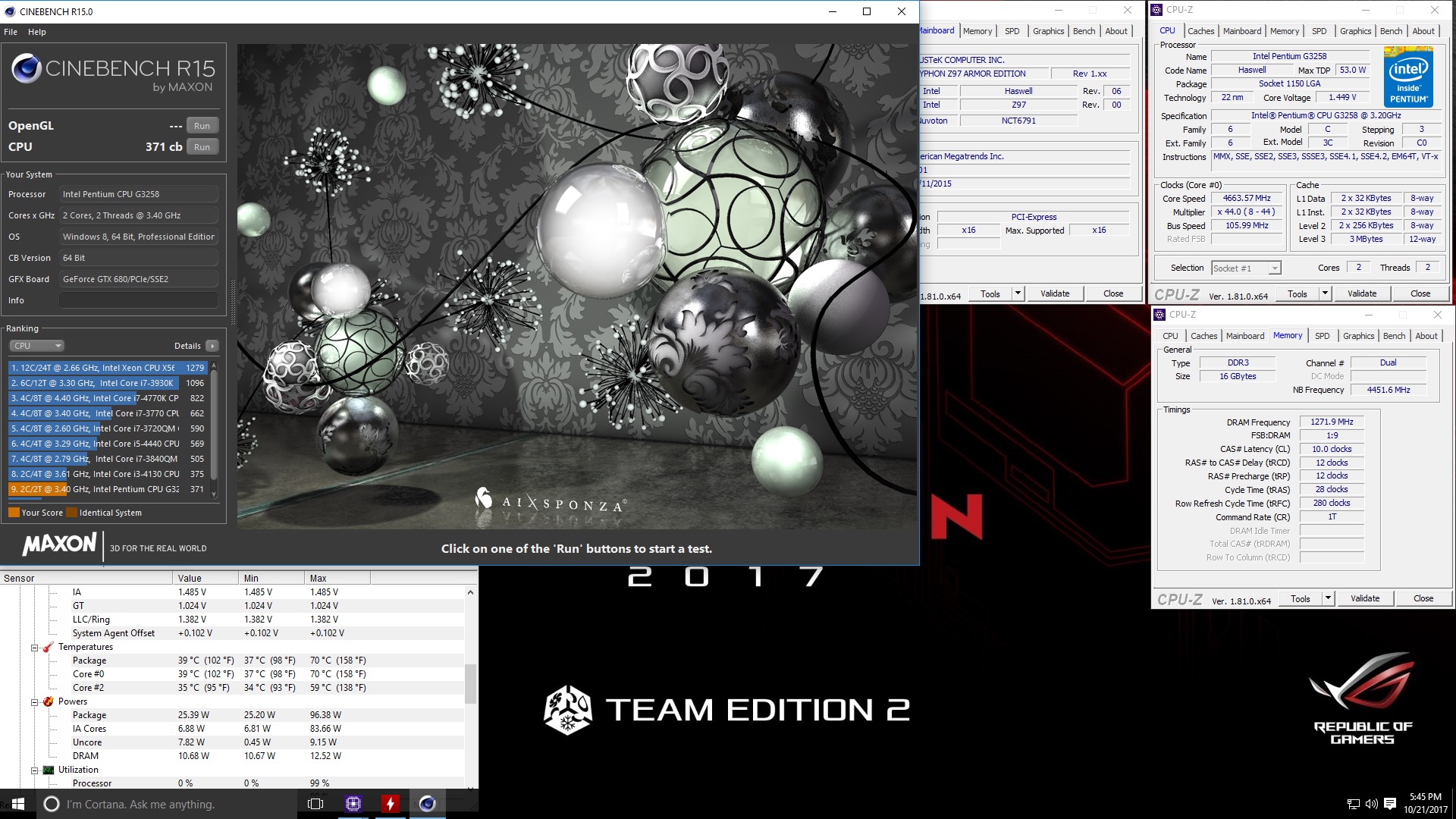Open the Action Center notifications icon
Image resolution: width=1456 pixels, height=819 pixels.
tap(1390, 805)
